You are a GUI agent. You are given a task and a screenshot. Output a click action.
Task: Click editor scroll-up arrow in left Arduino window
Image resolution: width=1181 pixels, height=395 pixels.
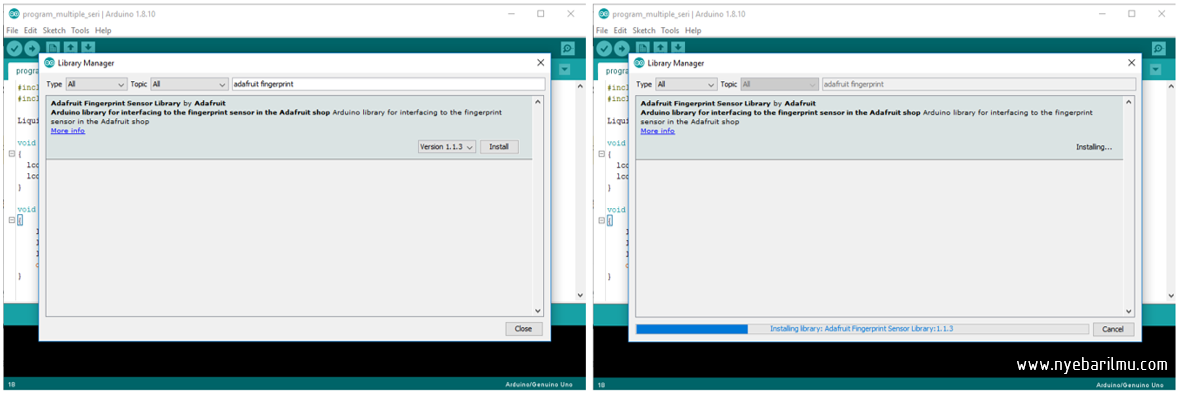point(580,87)
